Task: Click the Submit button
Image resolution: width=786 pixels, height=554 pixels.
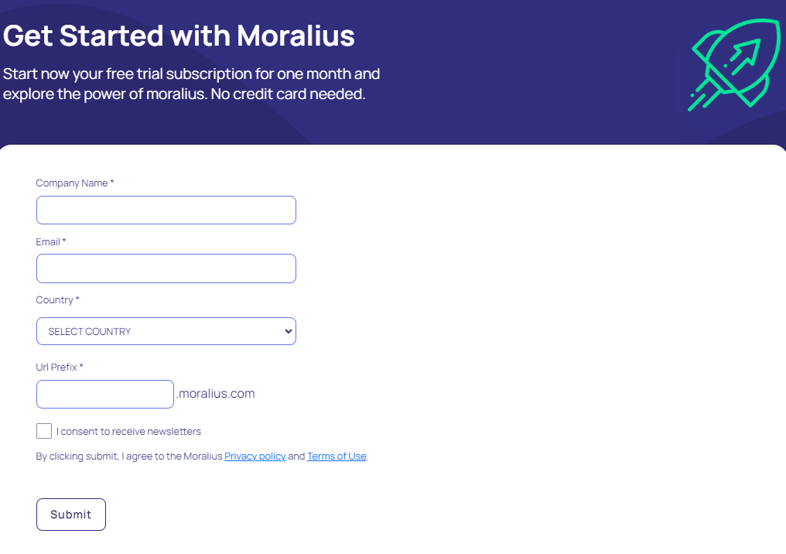Action: pyautogui.click(x=71, y=514)
